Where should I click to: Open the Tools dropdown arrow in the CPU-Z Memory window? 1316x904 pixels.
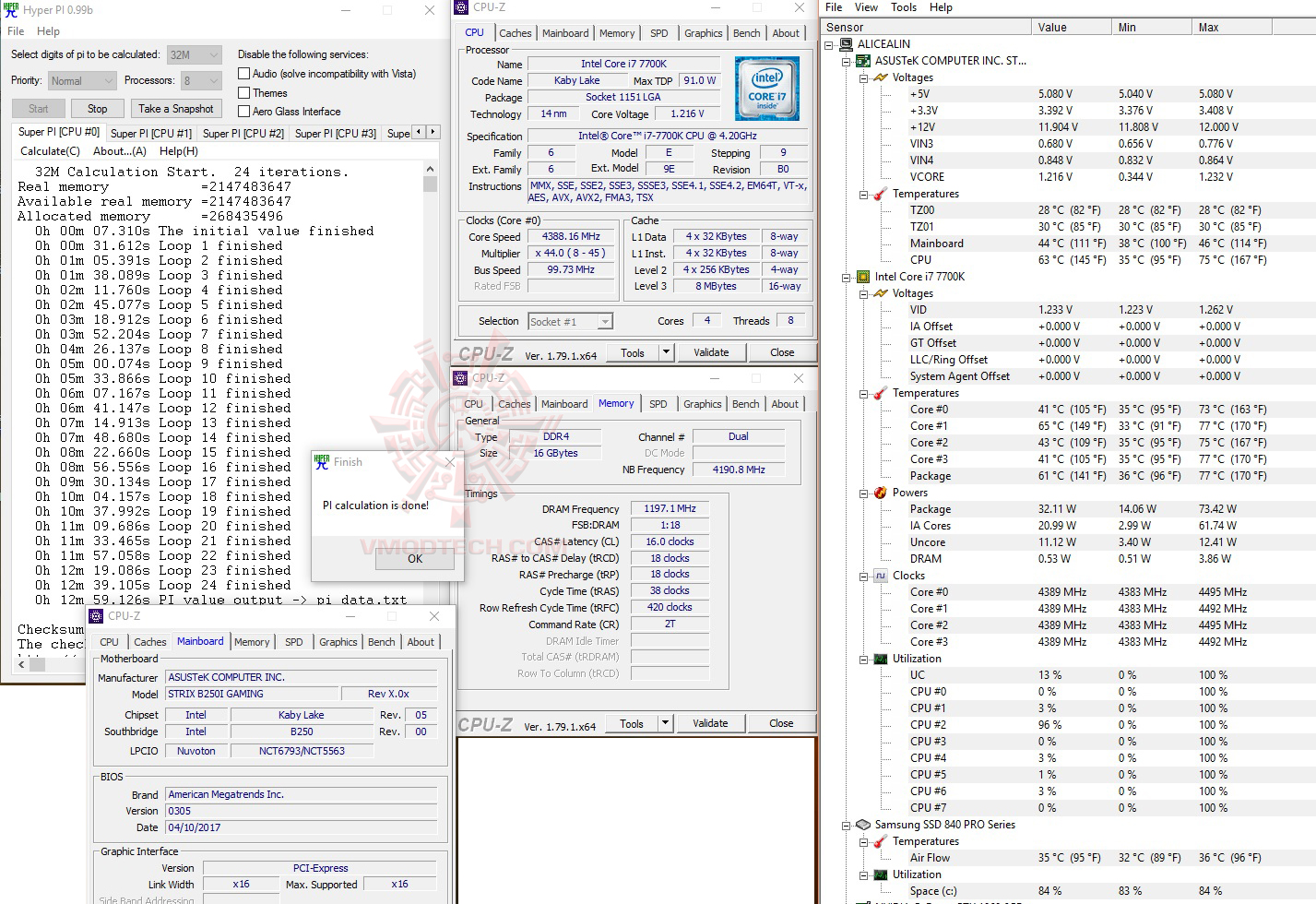665,723
